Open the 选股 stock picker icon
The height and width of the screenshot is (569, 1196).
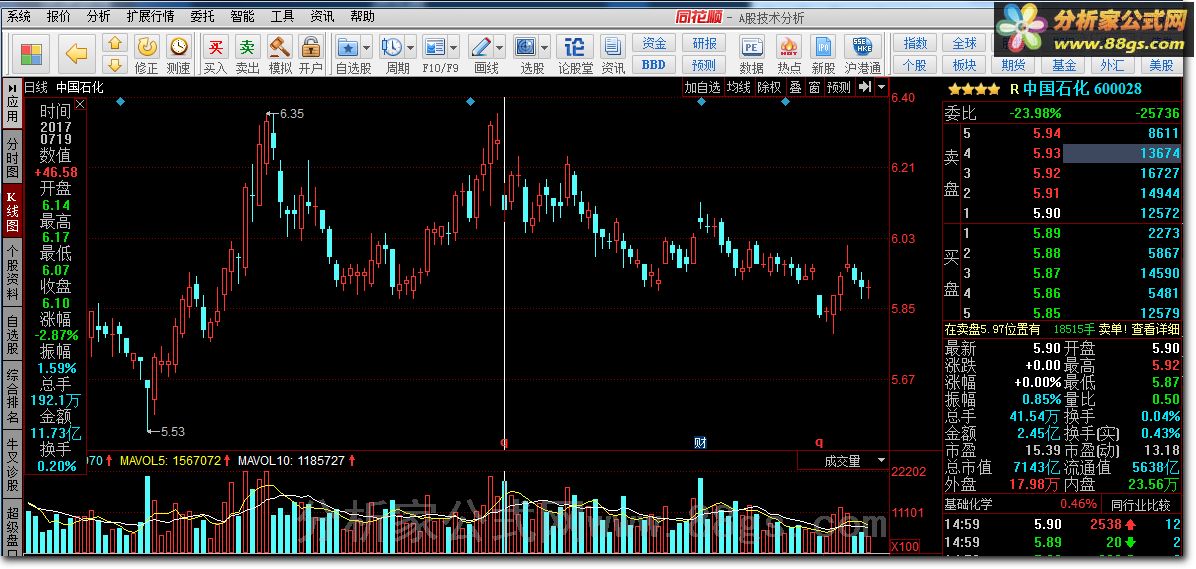526,47
